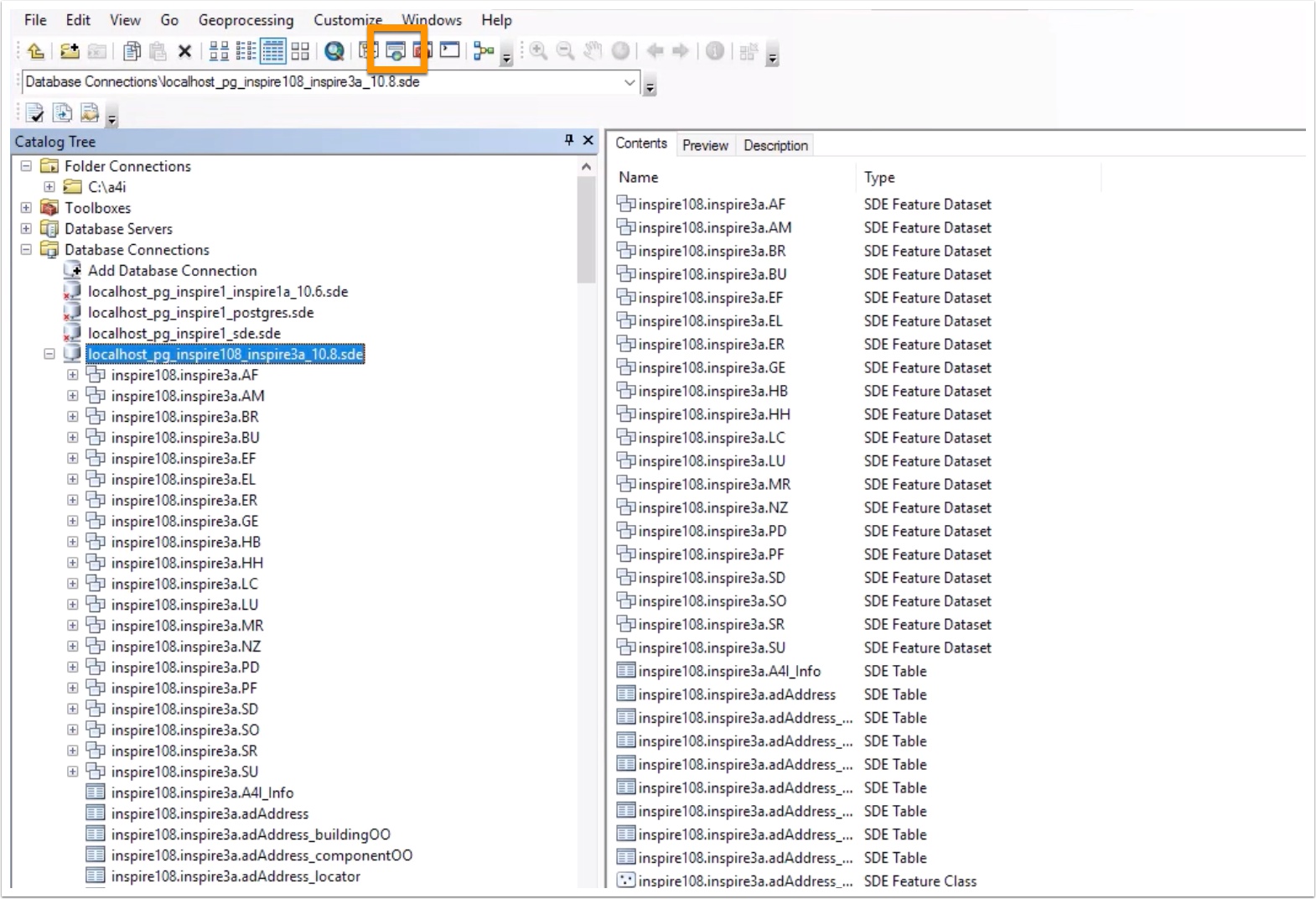Select localhost_pg_inspire1_postgres.sde in tree
The height and width of the screenshot is (899, 1316).
point(201,313)
